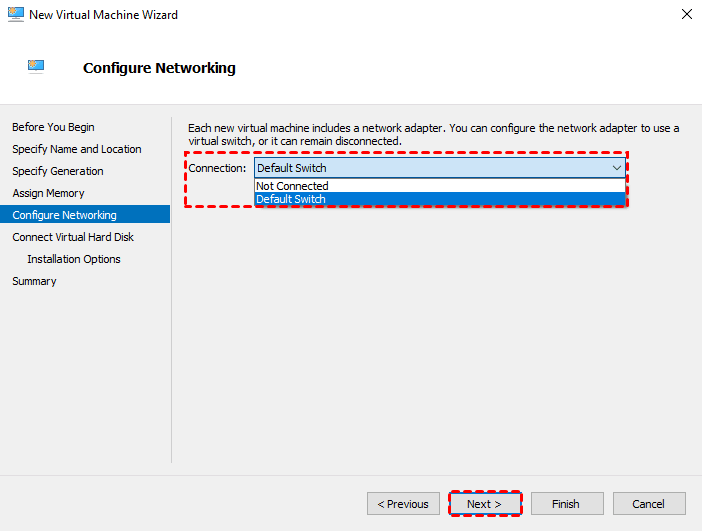Cancel the New Virtual Machine Wizard
The image size is (702, 531).
(648, 504)
